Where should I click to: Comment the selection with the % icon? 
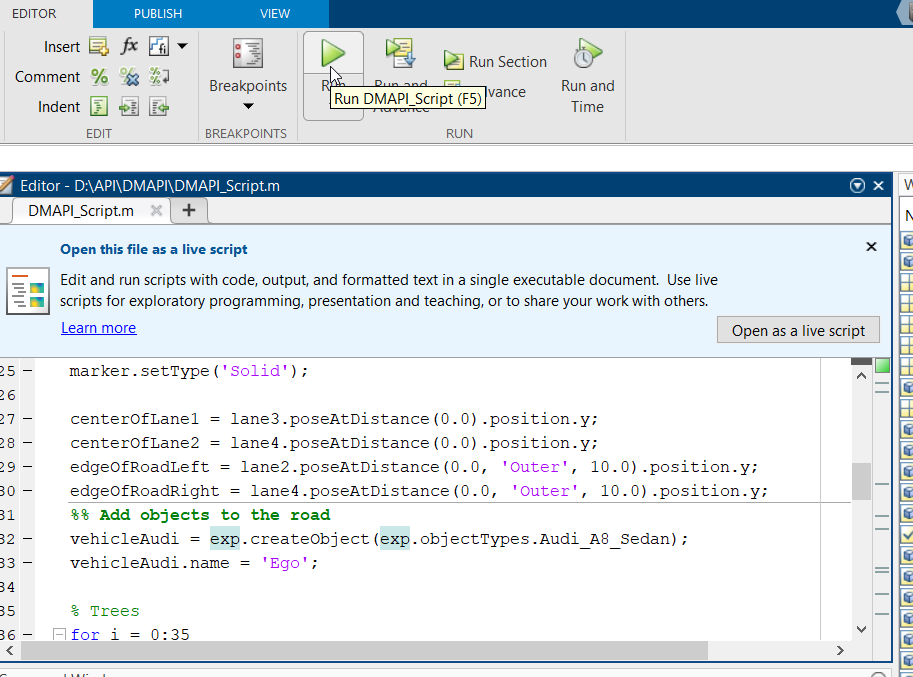[x=98, y=76]
